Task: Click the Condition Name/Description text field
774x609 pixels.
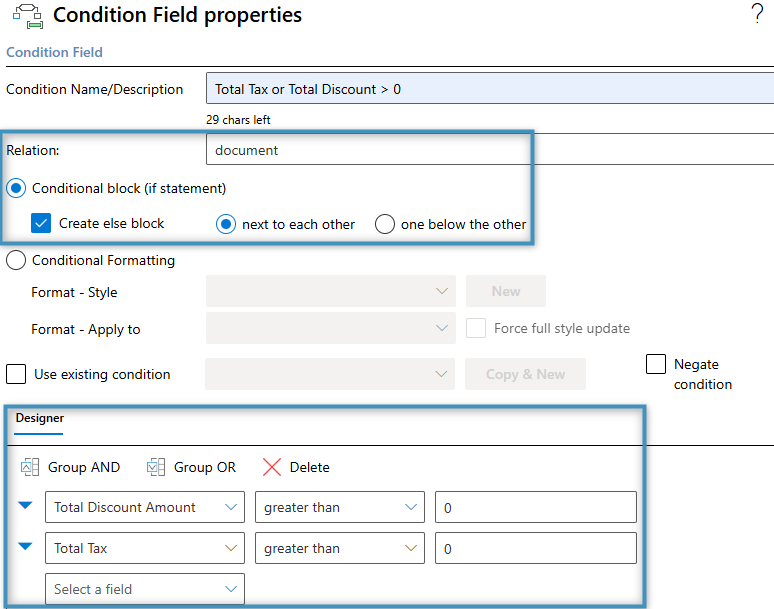Action: point(490,89)
